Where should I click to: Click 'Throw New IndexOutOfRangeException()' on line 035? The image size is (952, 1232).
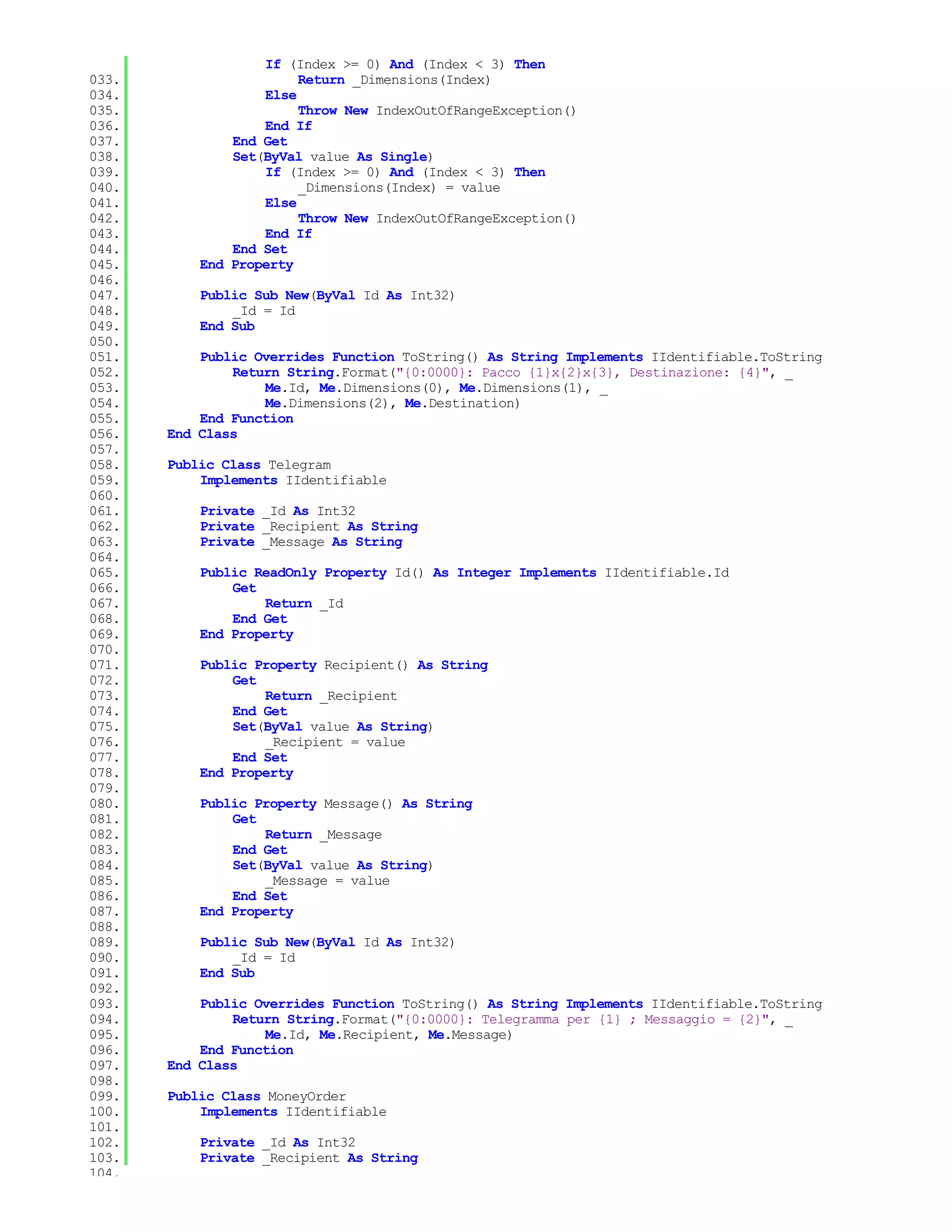click(437, 111)
